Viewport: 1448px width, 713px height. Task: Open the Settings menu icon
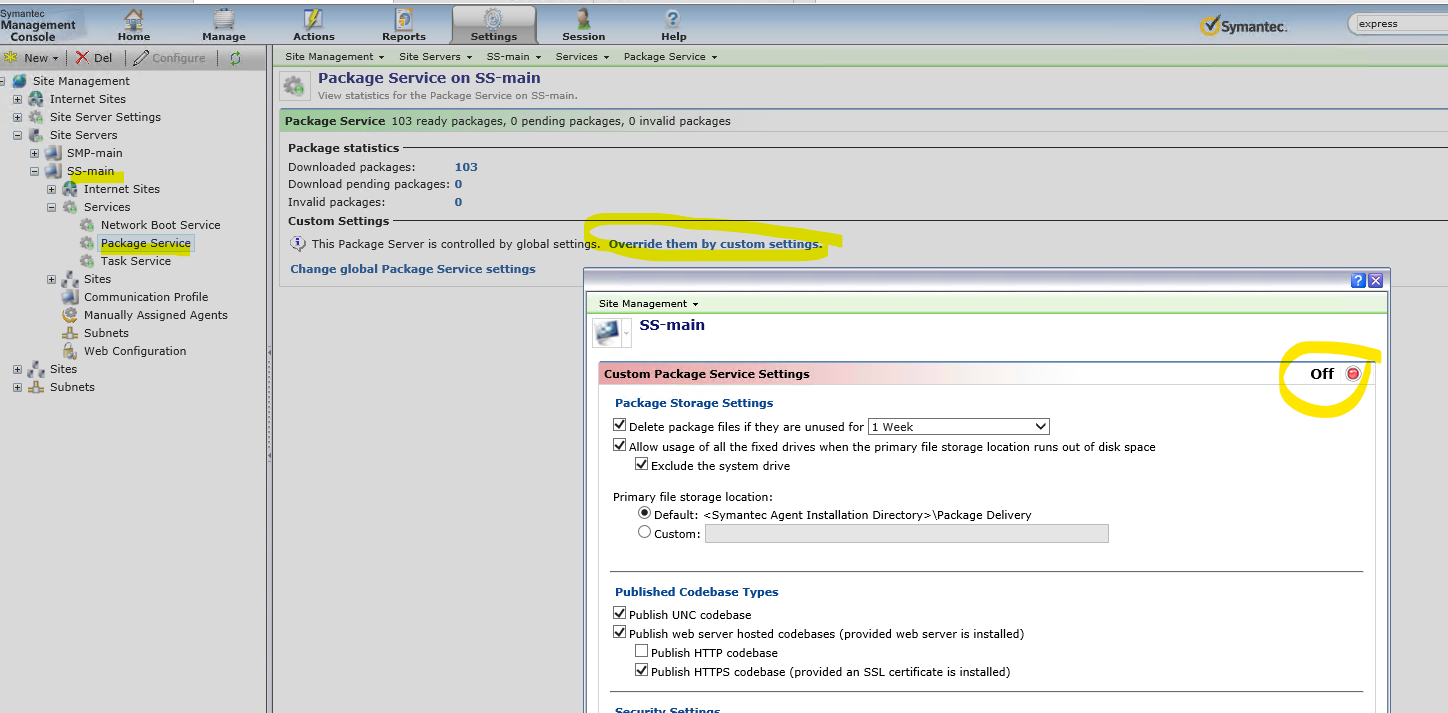[493, 19]
